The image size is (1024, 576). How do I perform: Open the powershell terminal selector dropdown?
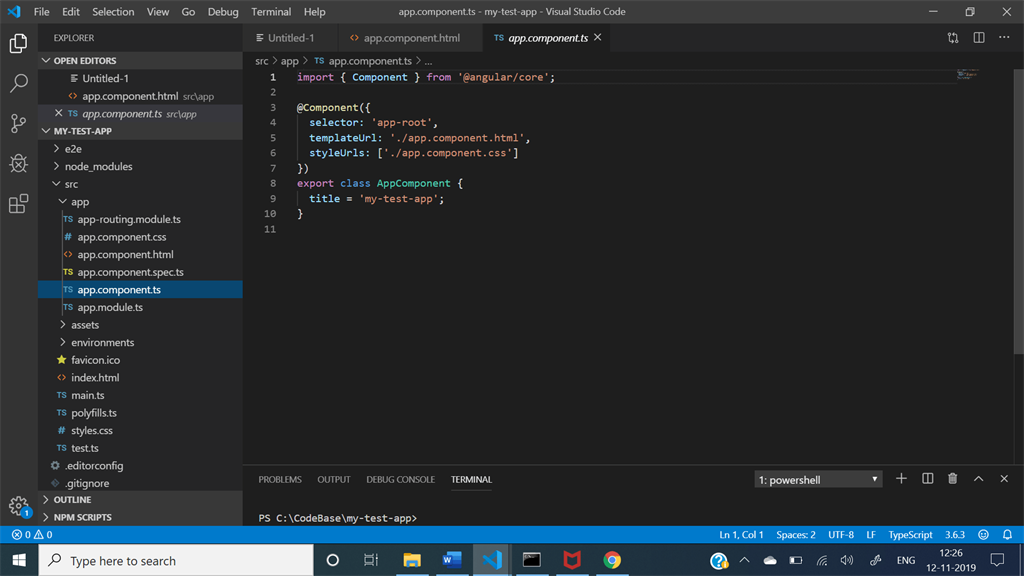click(x=818, y=480)
